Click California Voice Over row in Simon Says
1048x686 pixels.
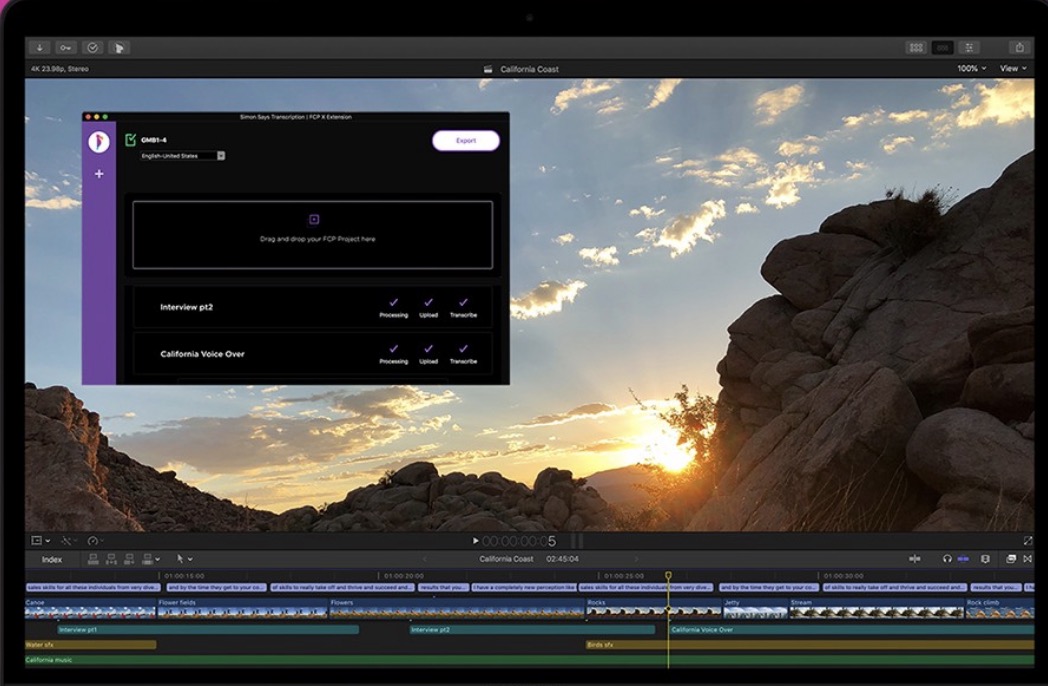click(x=313, y=354)
